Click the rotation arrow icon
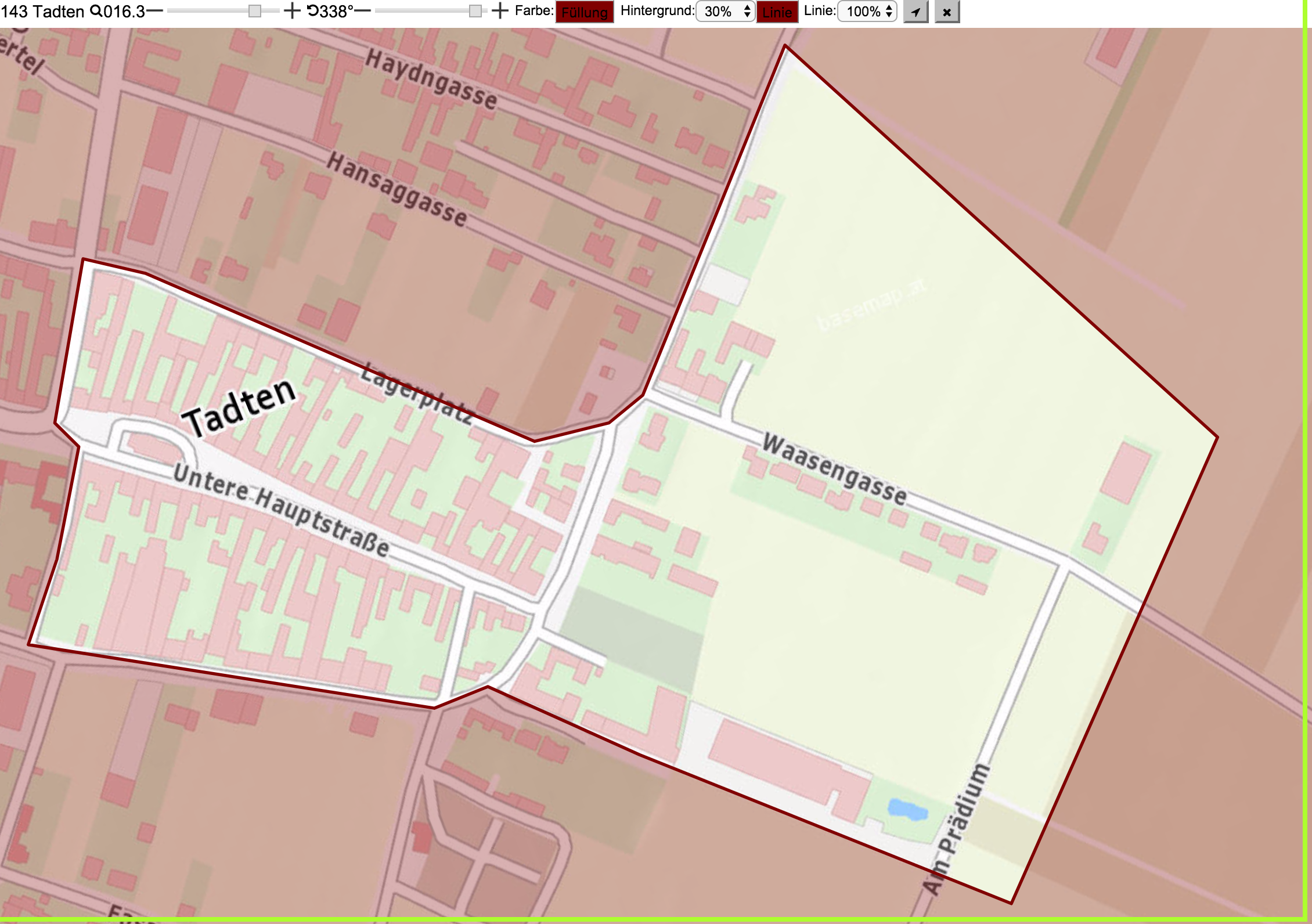 coord(313,11)
